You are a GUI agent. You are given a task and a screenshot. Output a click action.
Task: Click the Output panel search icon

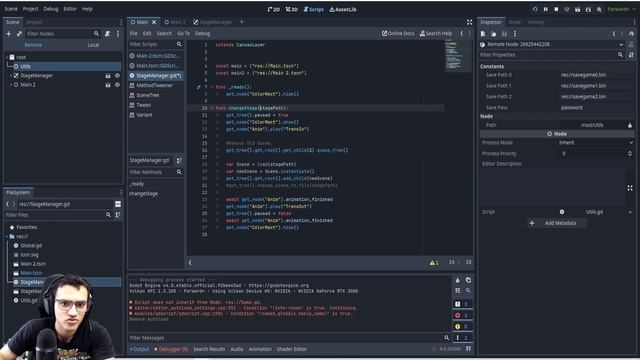point(468,291)
